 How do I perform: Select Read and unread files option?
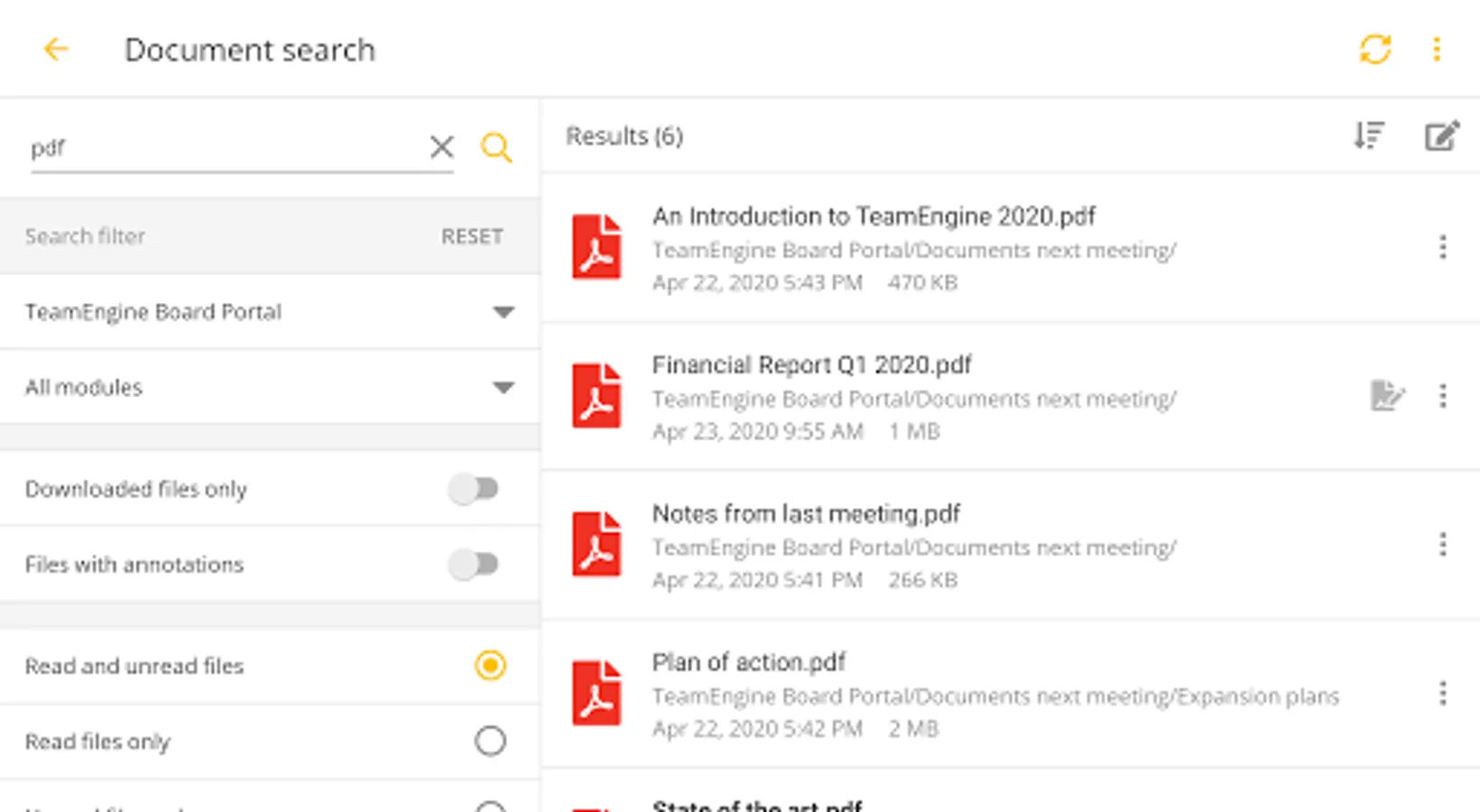coord(490,666)
